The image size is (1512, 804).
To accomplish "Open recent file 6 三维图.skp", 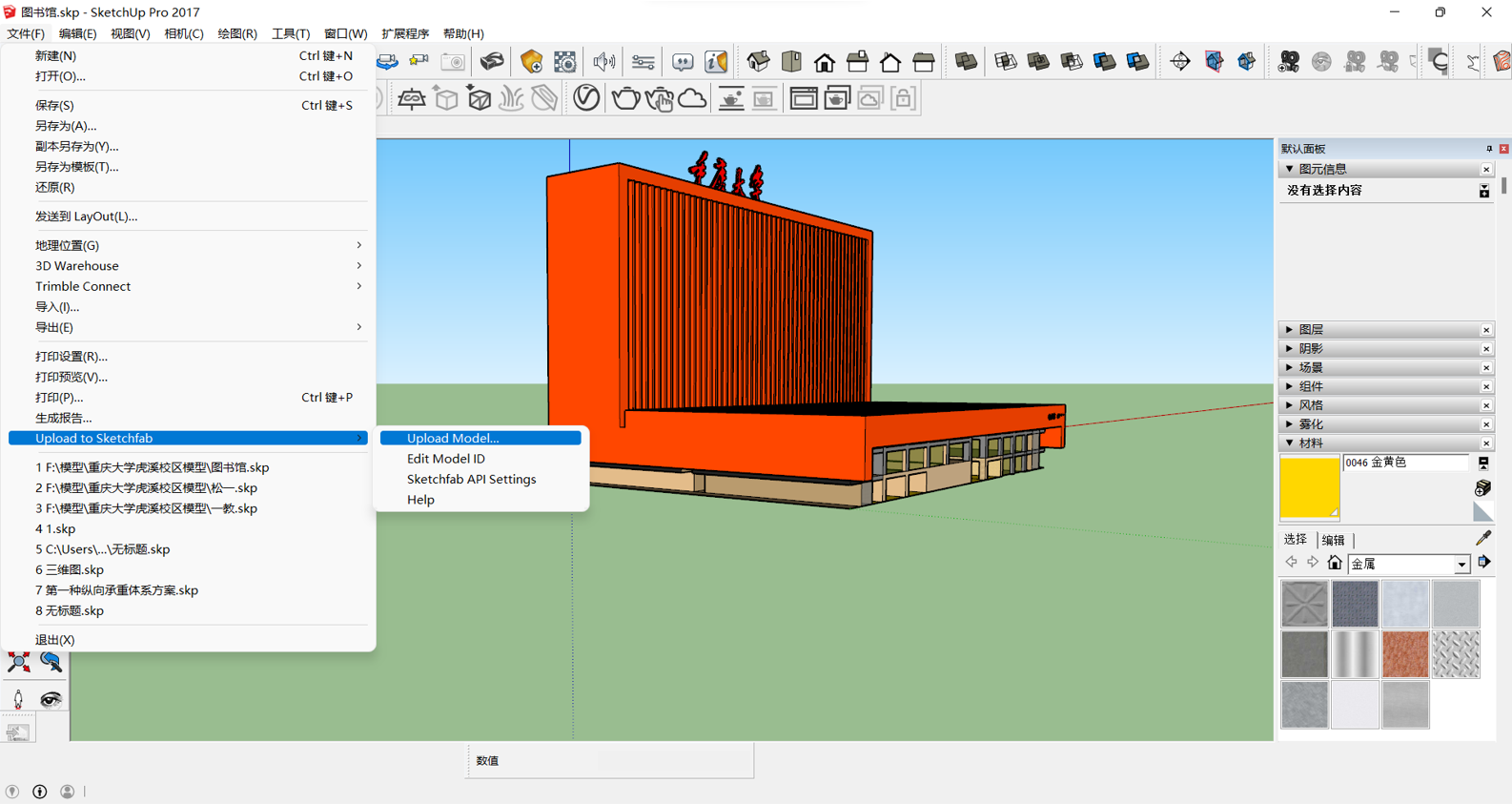I will click(70, 569).
